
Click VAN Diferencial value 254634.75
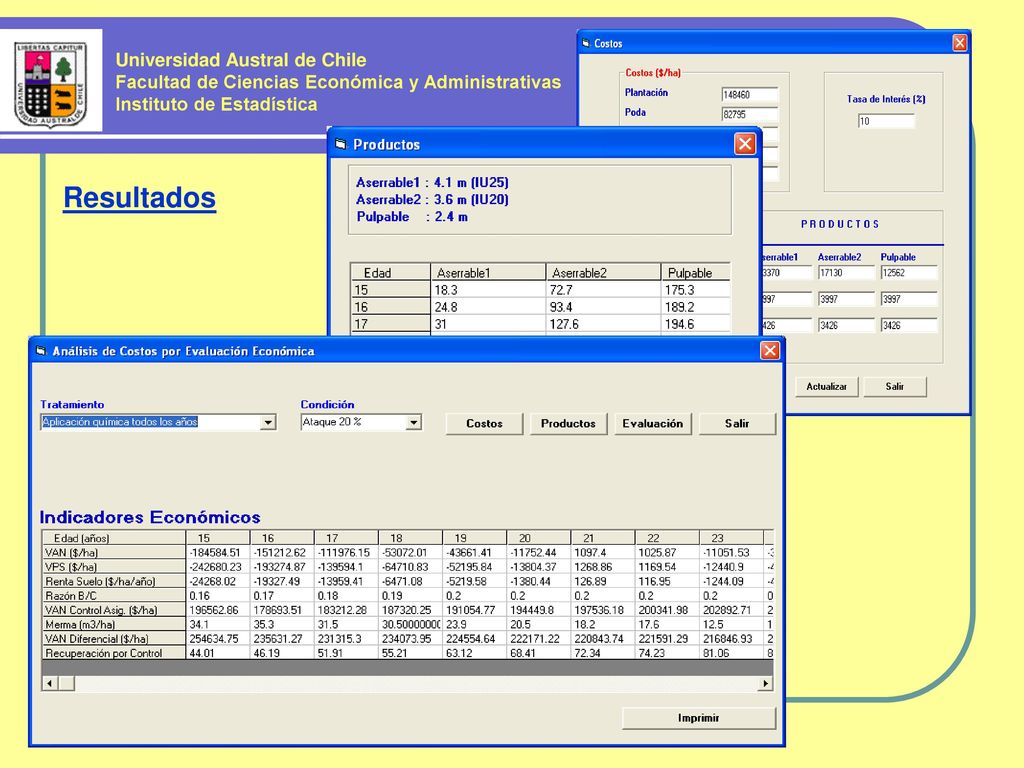217,639
